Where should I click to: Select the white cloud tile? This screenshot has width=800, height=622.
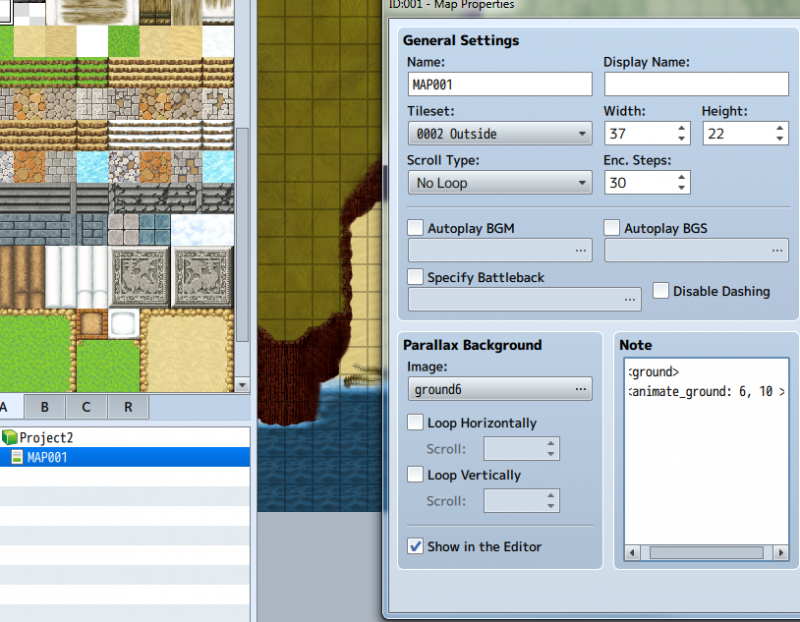click(202, 229)
